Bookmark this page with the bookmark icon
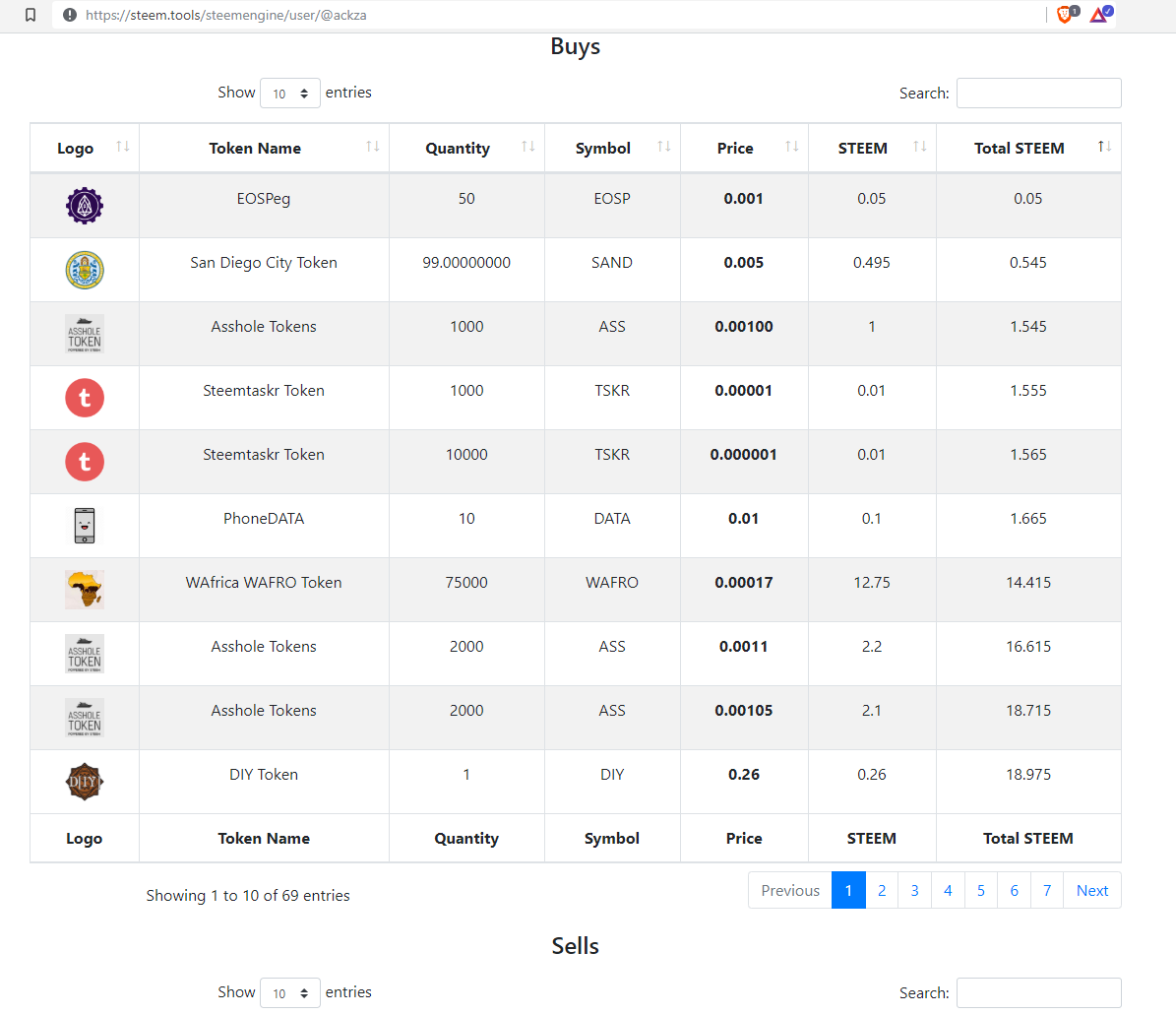Image resolution: width=1176 pixels, height=1015 pixels. coord(31,15)
